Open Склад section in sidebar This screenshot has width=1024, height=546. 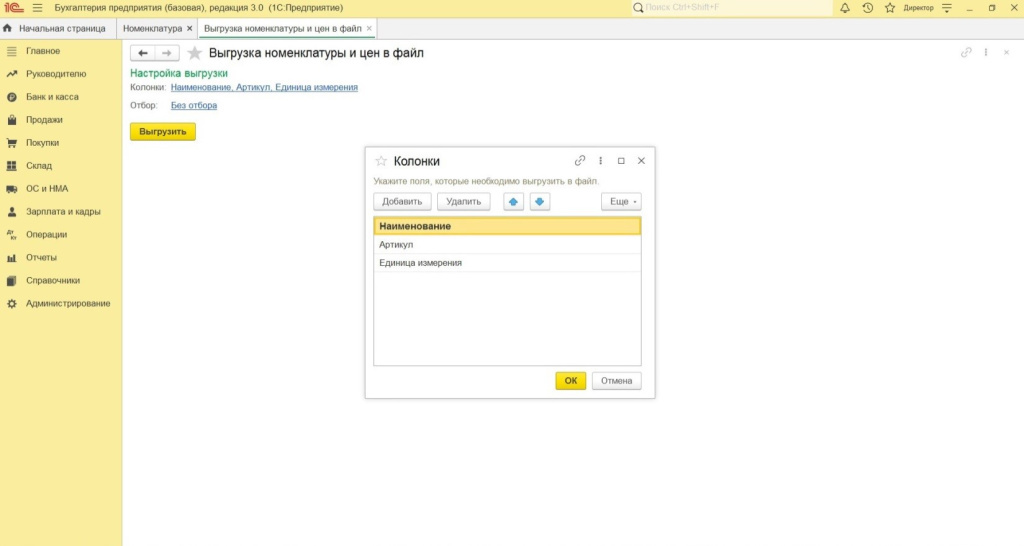pyautogui.click(x=39, y=166)
